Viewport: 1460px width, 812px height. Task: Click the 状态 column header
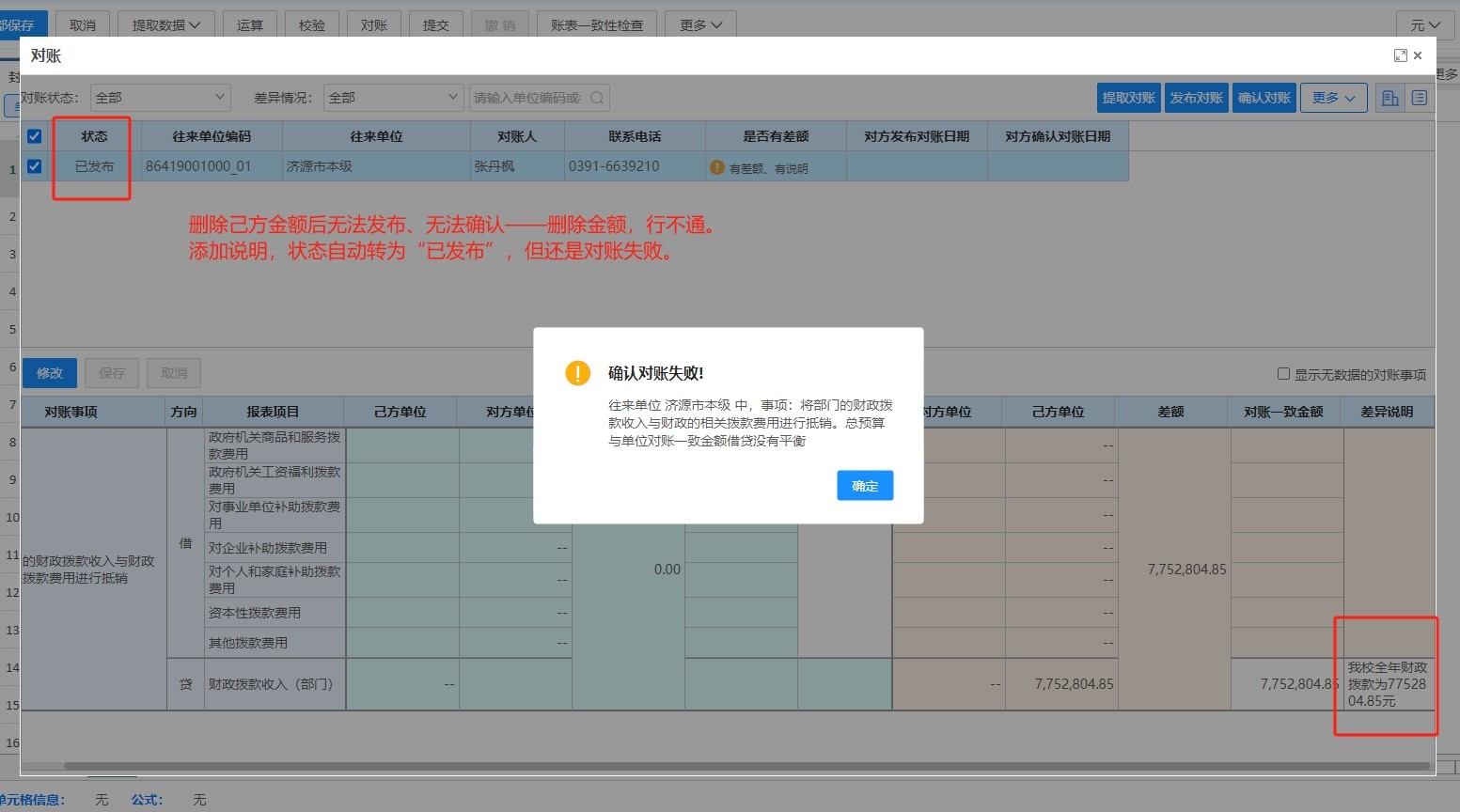pyautogui.click(x=94, y=136)
